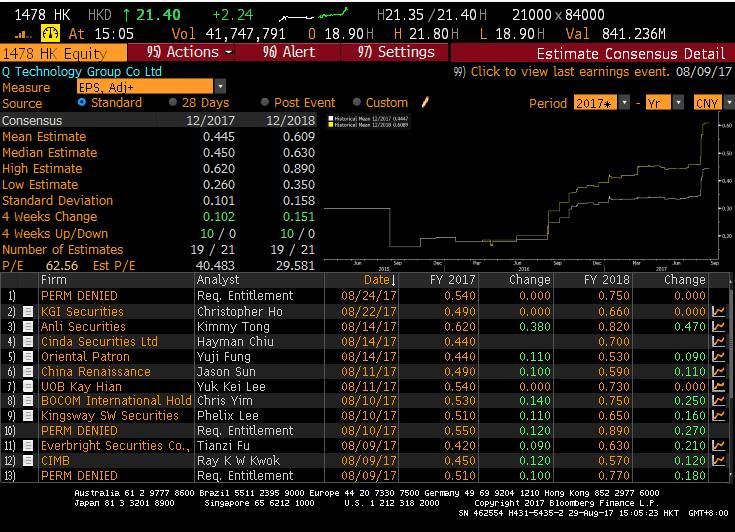Click the intraday price sparkline
The width and height of the screenshot is (735, 532).
pyautogui.click(x=313, y=15)
